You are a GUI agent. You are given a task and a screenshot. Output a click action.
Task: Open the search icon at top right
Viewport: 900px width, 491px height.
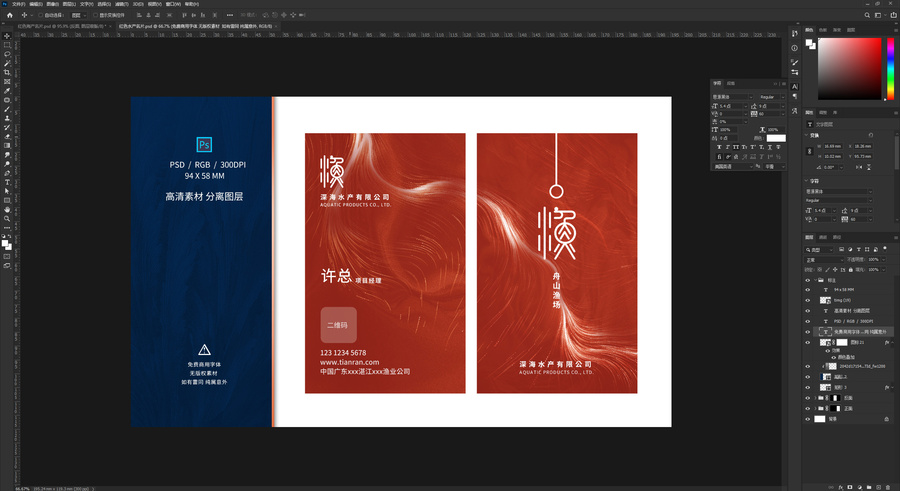[867, 15]
